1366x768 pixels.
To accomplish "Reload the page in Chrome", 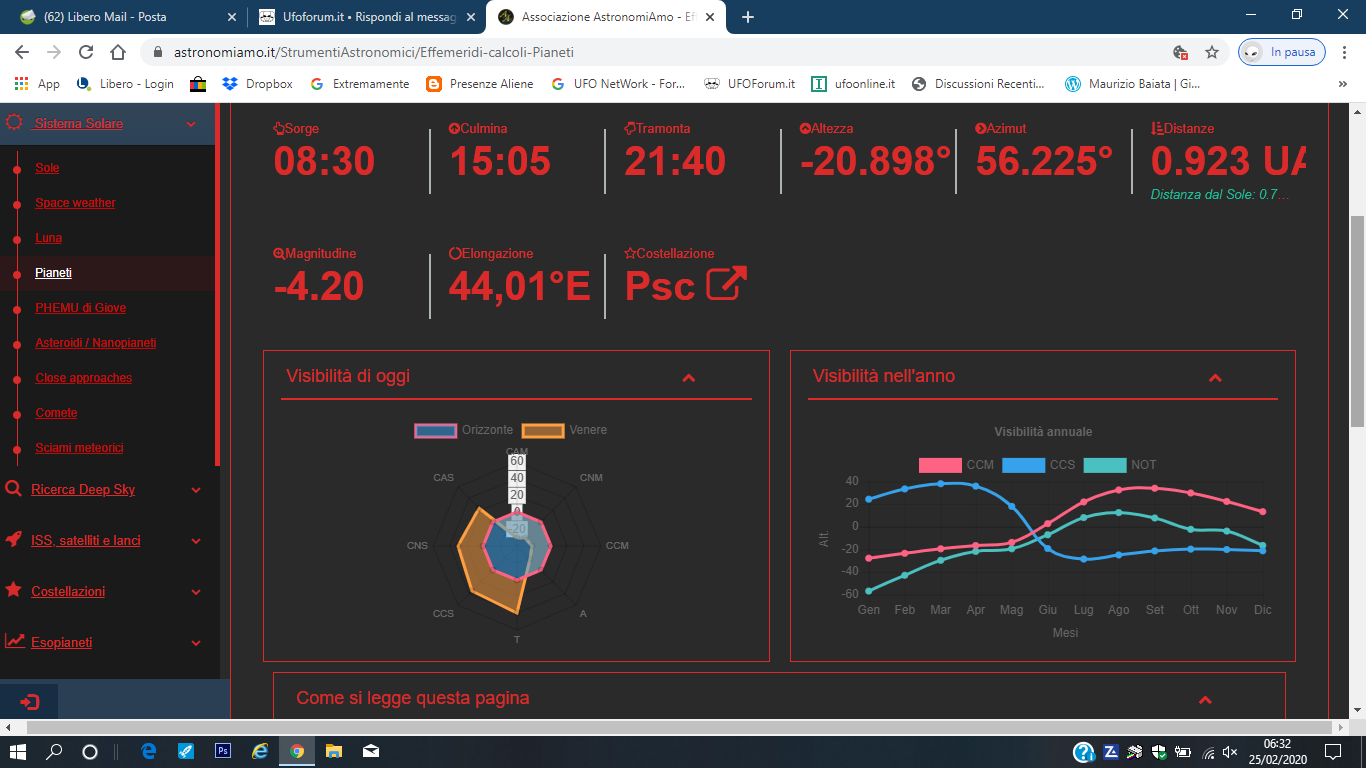I will coord(86,52).
